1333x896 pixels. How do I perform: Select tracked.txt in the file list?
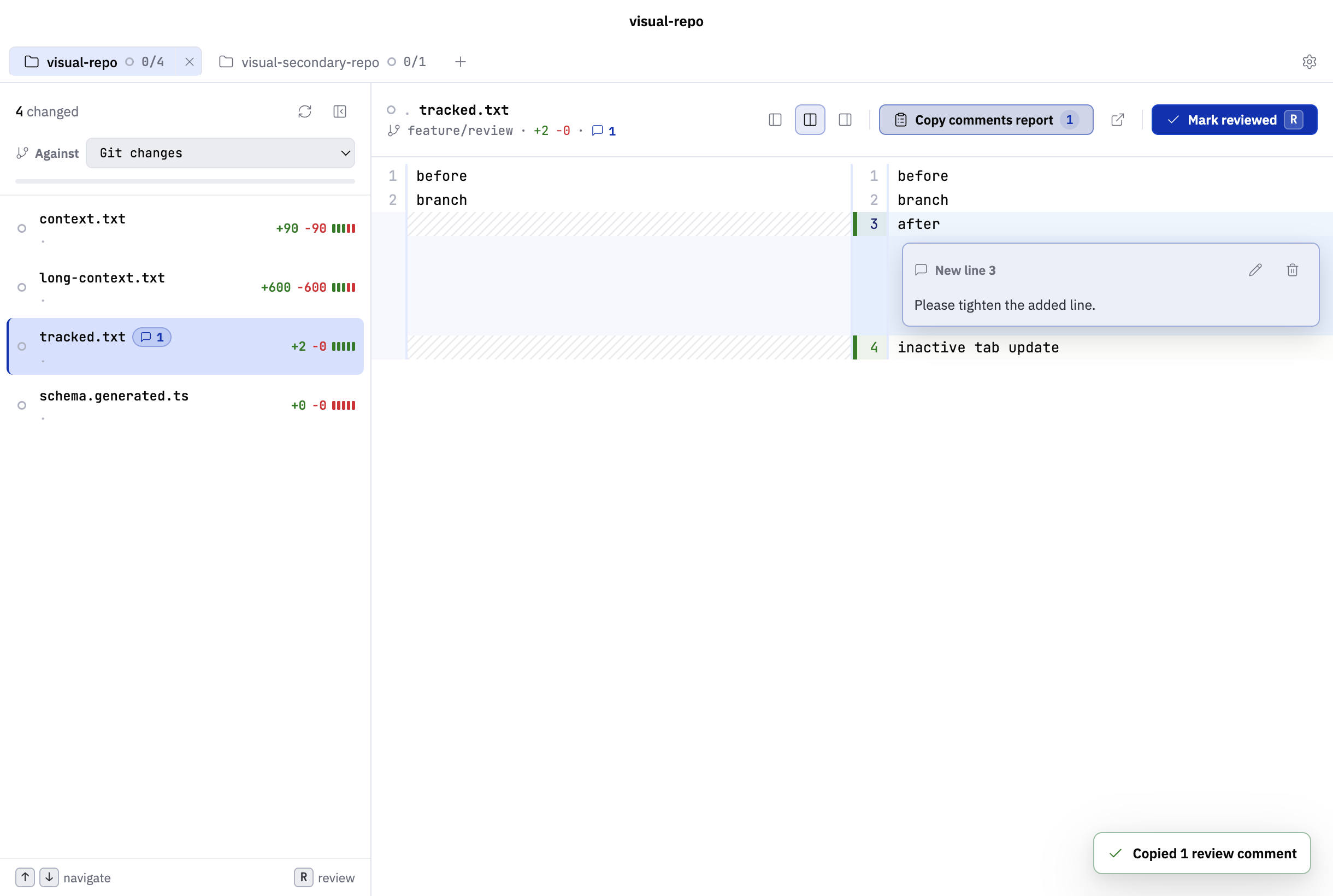[185, 346]
